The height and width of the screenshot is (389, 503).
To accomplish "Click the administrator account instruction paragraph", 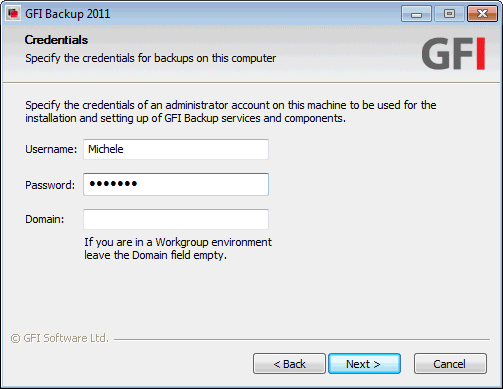I will pyautogui.click(x=231, y=112).
